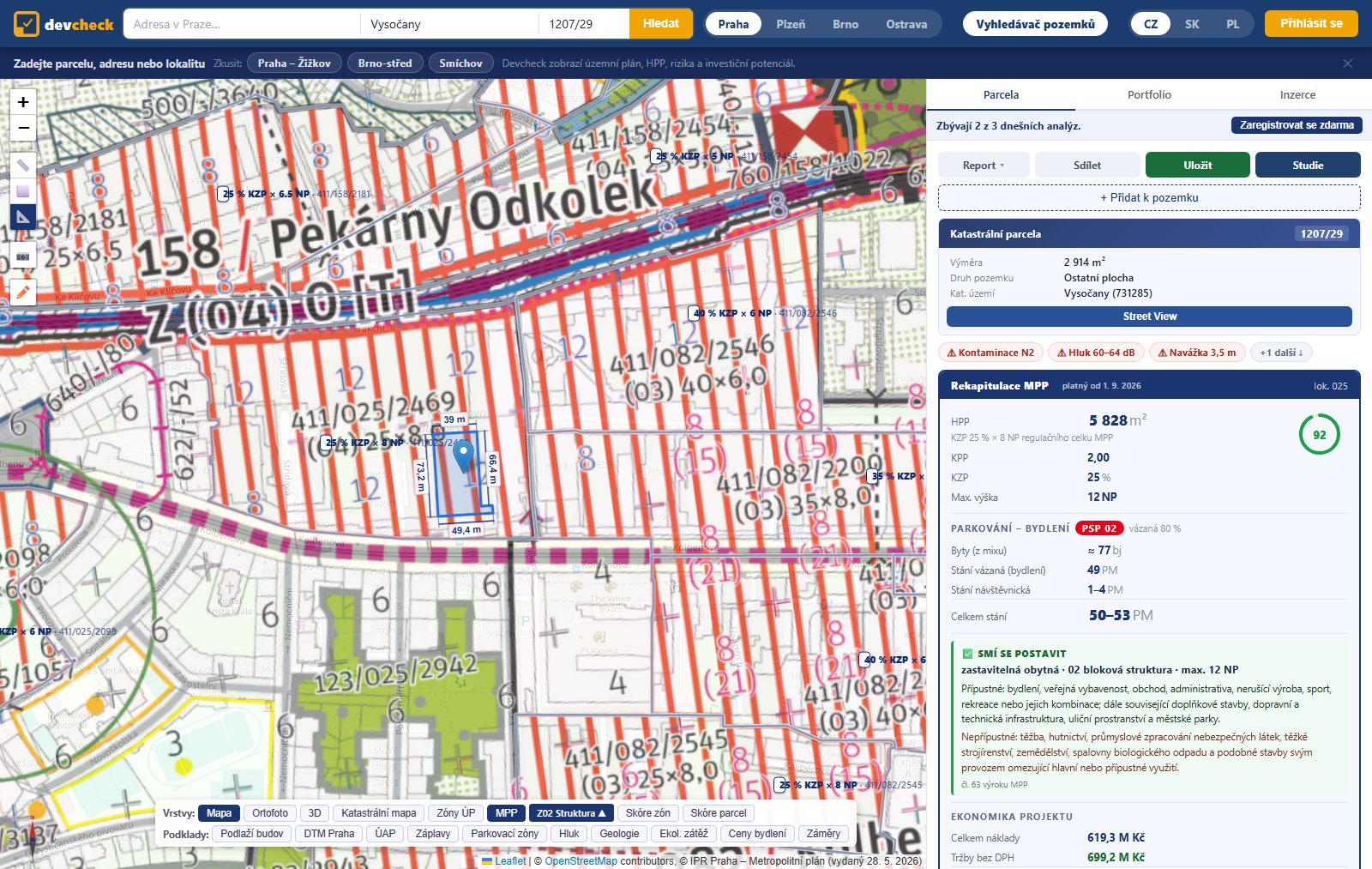Select the square area measuring tool
The height and width of the screenshot is (869, 1372).
pos(23,190)
